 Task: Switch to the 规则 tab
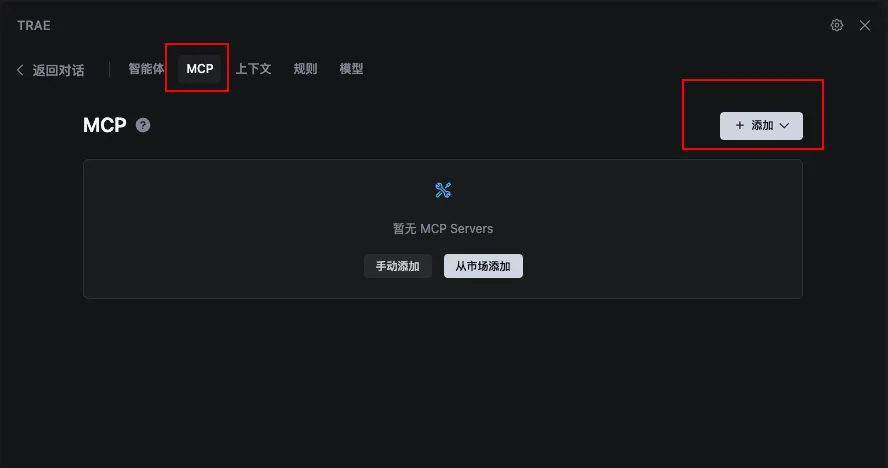(305, 69)
